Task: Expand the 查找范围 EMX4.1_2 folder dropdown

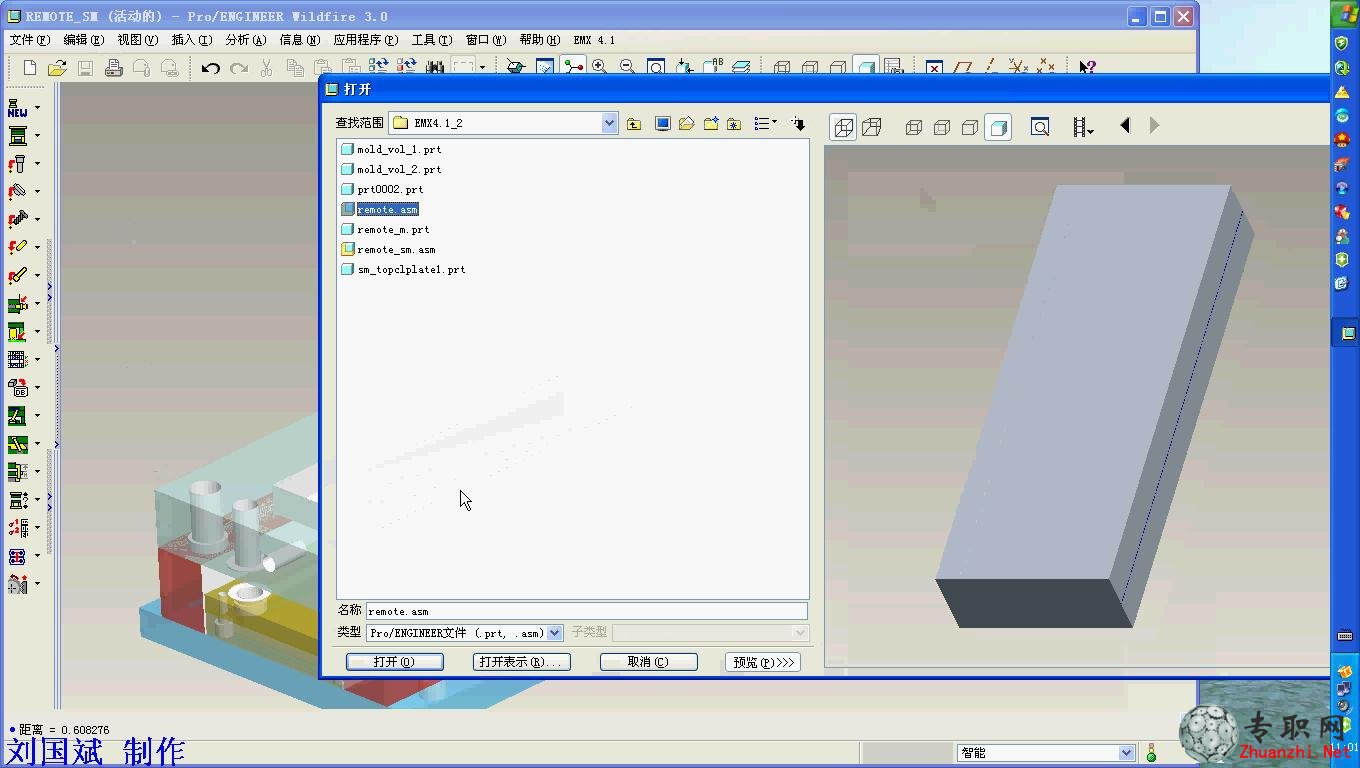Action: click(609, 123)
